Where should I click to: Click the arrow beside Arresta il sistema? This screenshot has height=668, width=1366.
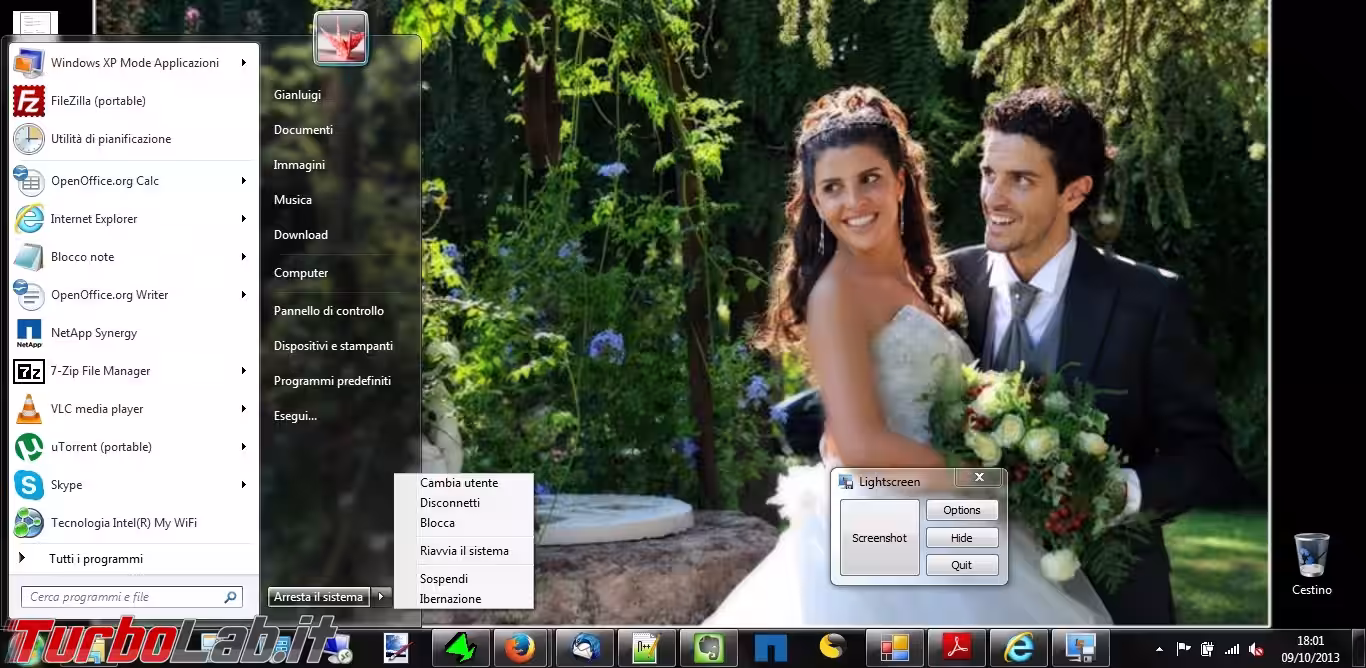[381, 597]
